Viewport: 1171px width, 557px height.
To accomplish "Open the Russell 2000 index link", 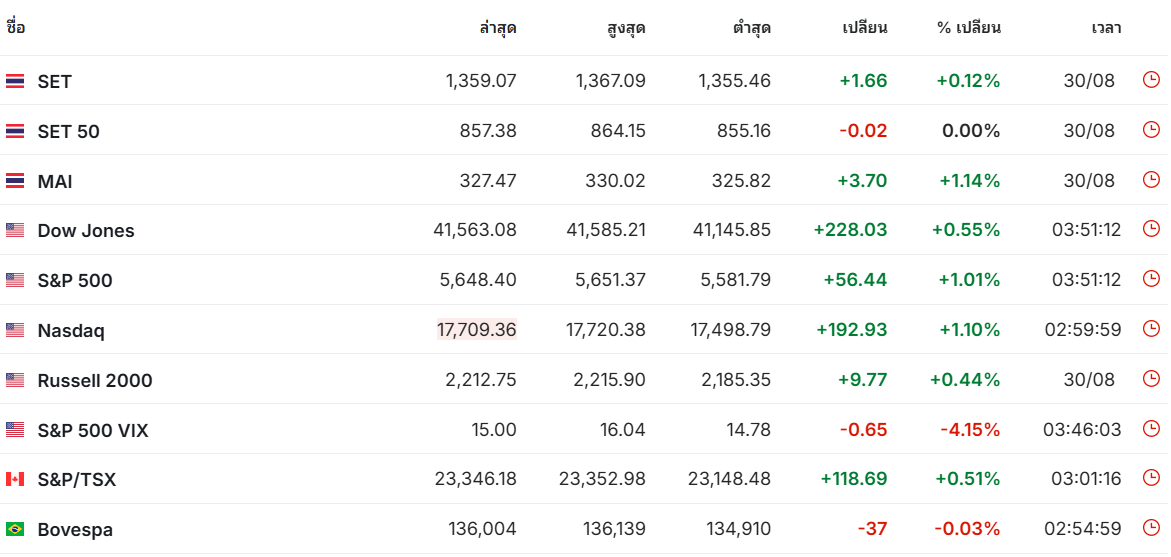I will pyautogui.click(x=95, y=380).
